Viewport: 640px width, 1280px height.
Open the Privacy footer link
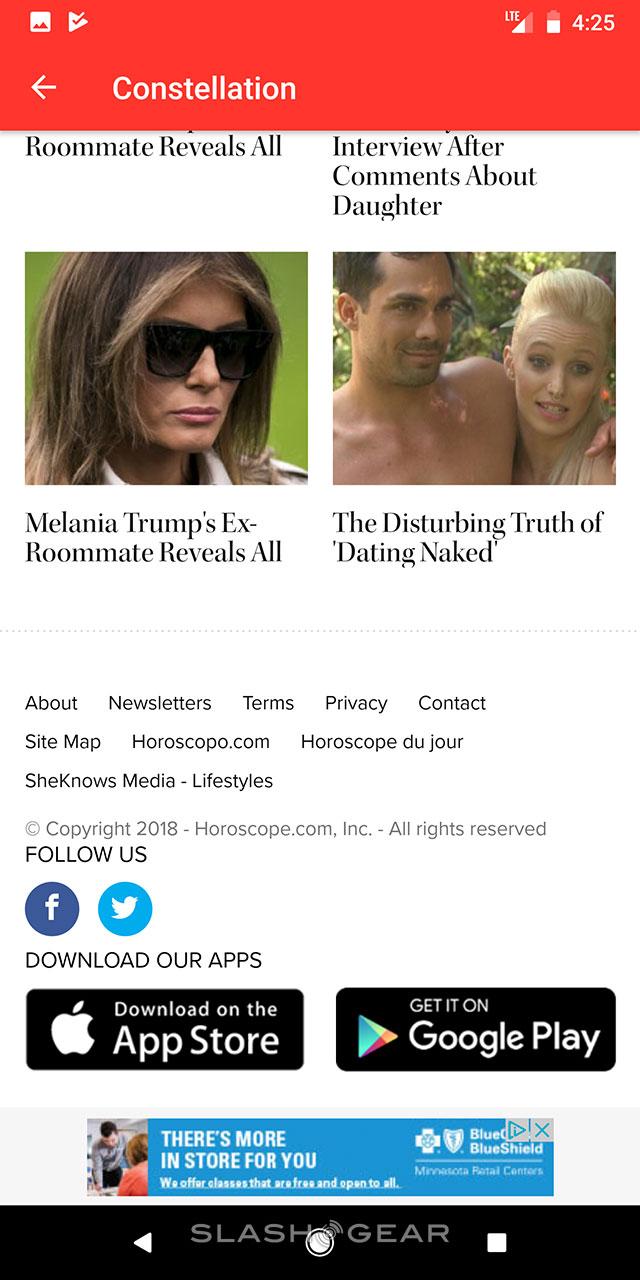pos(356,703)
